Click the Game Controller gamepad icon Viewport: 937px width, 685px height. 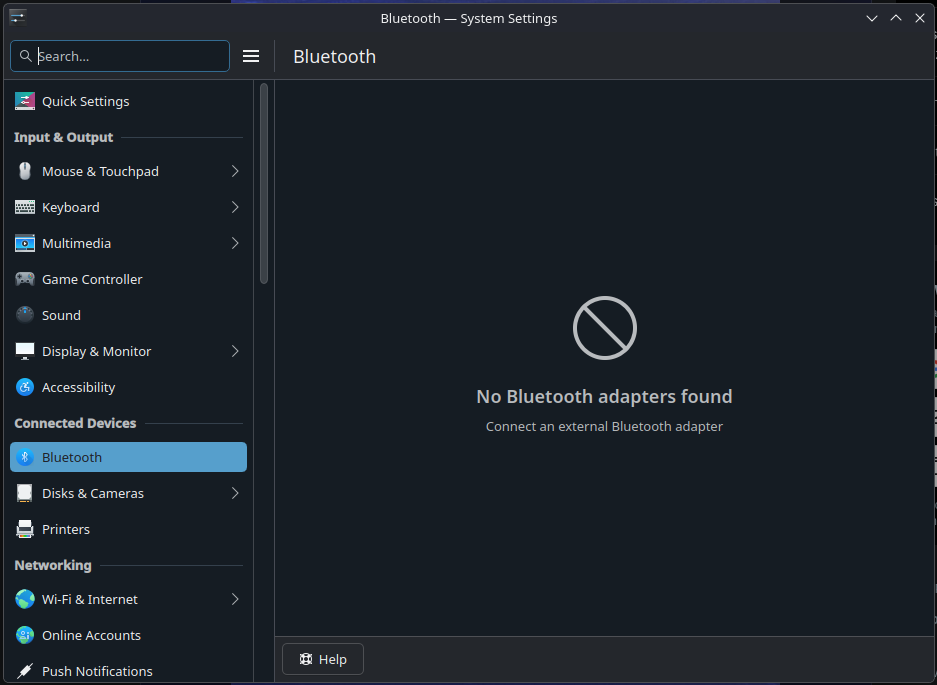point(25,279)
